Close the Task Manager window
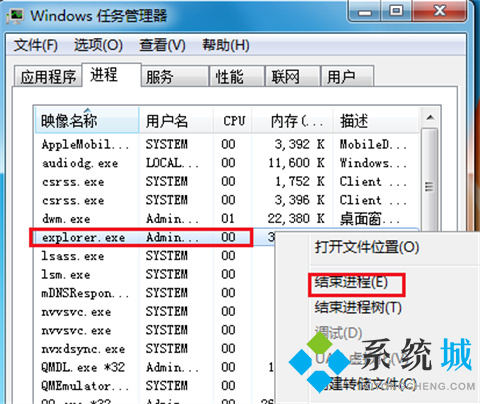480x404 pixels. tap(439, 12)
